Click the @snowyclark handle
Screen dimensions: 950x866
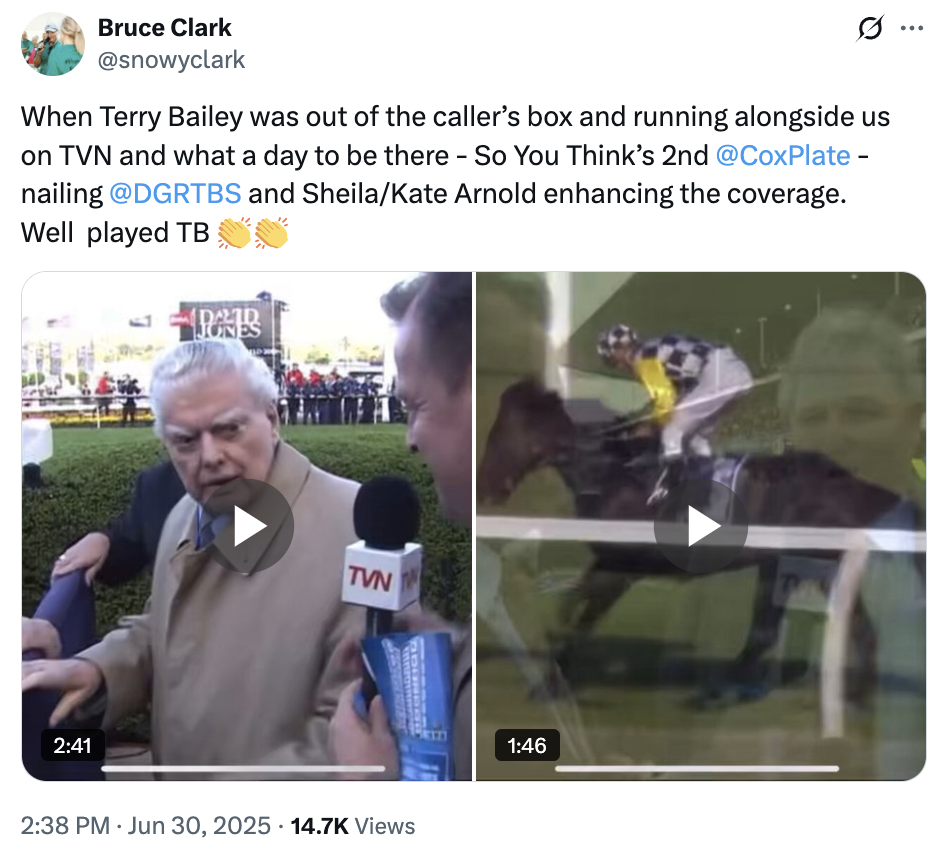pos(171,60)
